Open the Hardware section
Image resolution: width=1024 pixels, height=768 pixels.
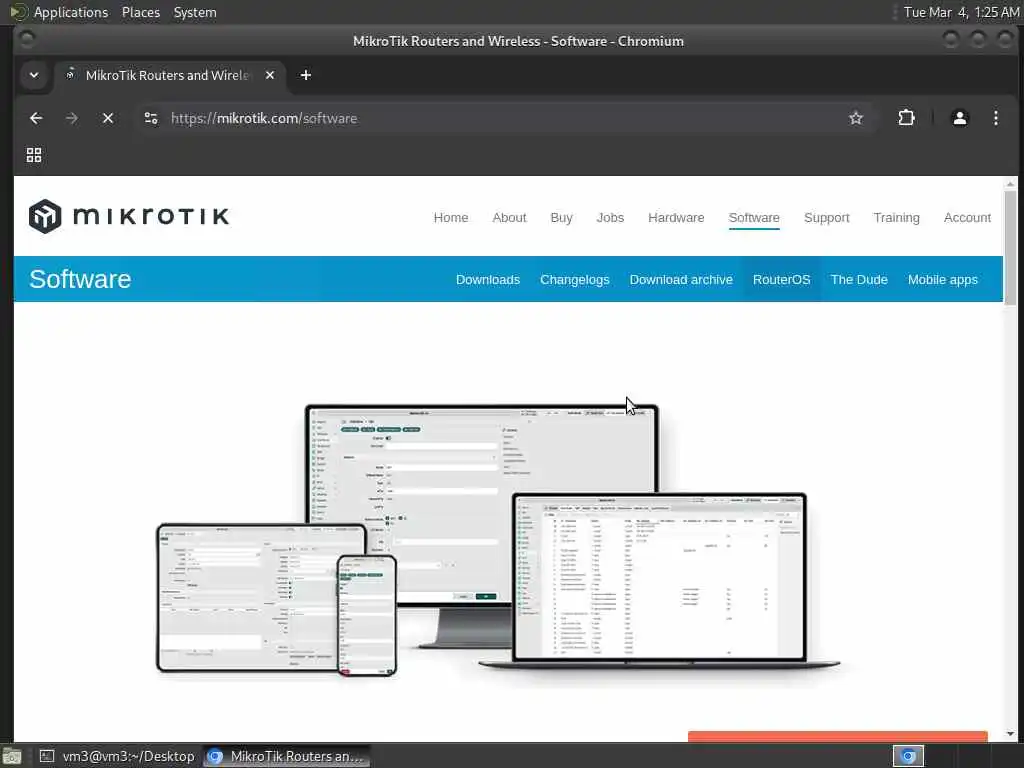pos(676,217)
